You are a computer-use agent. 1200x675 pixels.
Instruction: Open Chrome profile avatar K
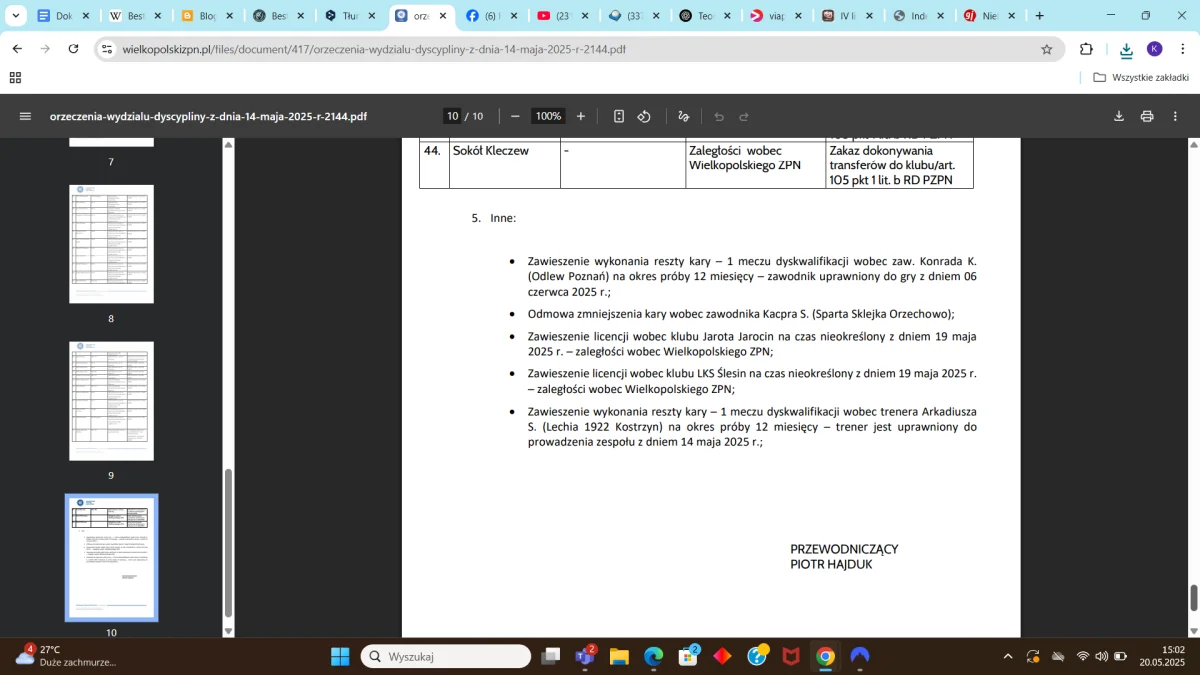click(1155, 49)
